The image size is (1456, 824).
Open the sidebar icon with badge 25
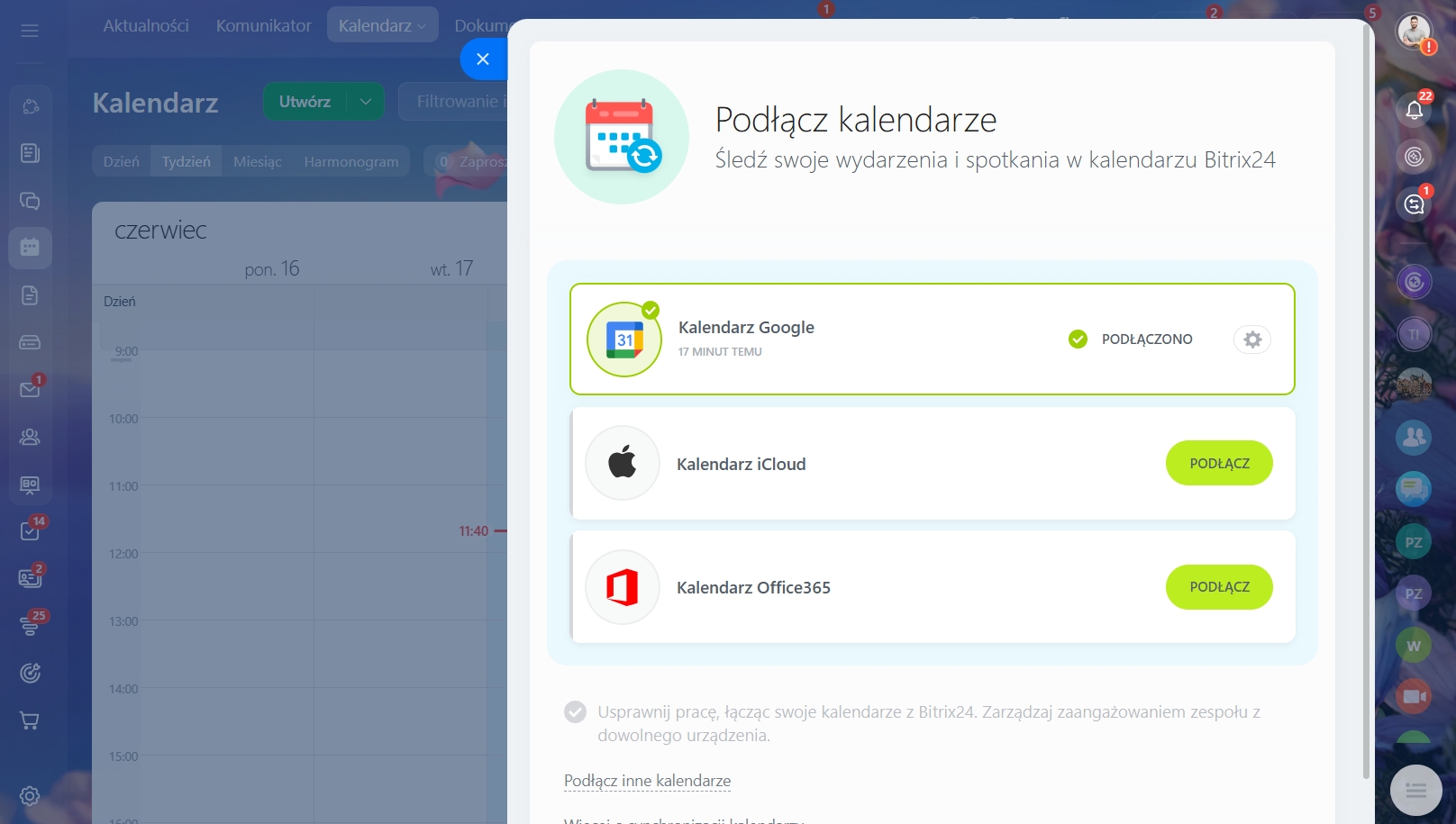[30, 625]
